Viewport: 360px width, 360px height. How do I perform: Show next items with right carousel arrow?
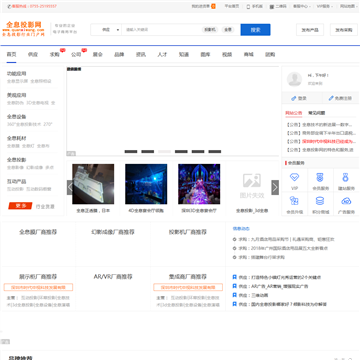[275, 187]
